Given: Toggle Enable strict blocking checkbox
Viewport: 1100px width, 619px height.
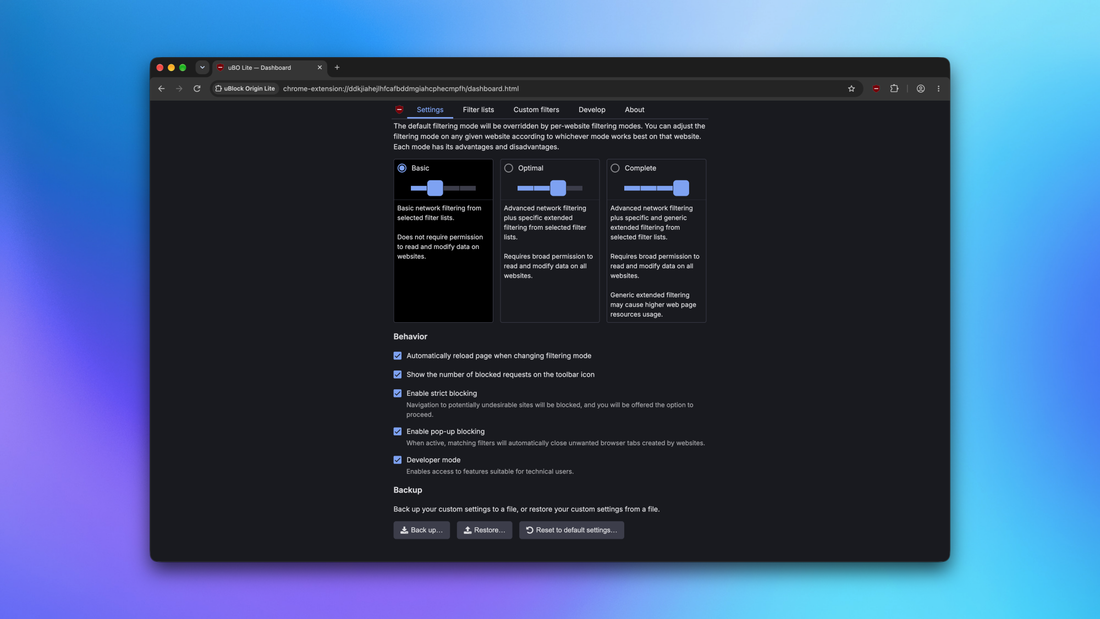Looking at the screenshot, I should click(398, 394).
